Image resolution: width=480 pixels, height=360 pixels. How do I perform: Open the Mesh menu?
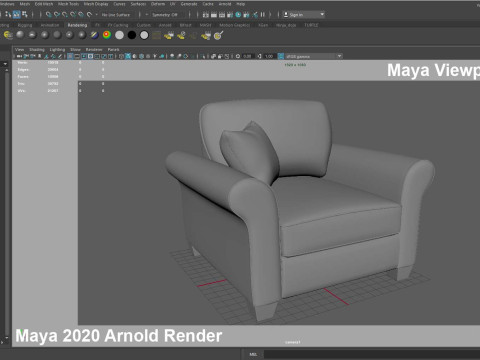[x=25, y=4]
